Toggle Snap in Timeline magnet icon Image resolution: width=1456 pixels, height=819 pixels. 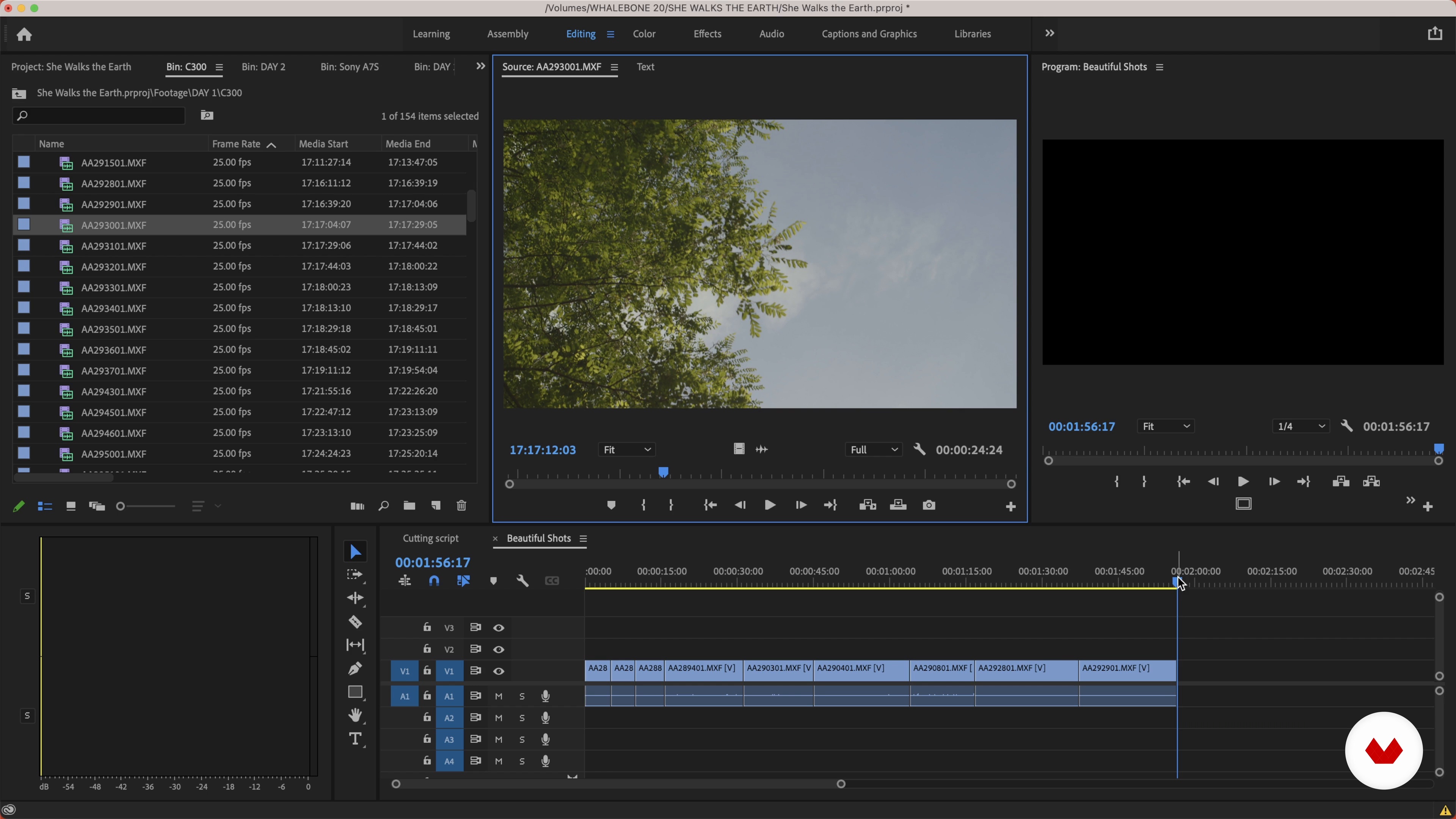pos(434,581)
